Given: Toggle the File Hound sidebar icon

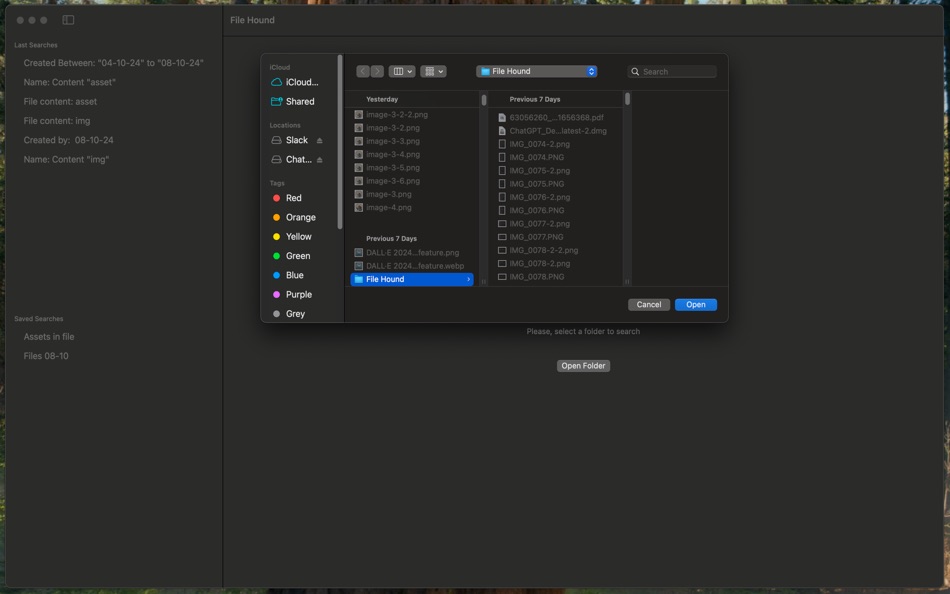Looking at the screenshot, I should 67,19.
